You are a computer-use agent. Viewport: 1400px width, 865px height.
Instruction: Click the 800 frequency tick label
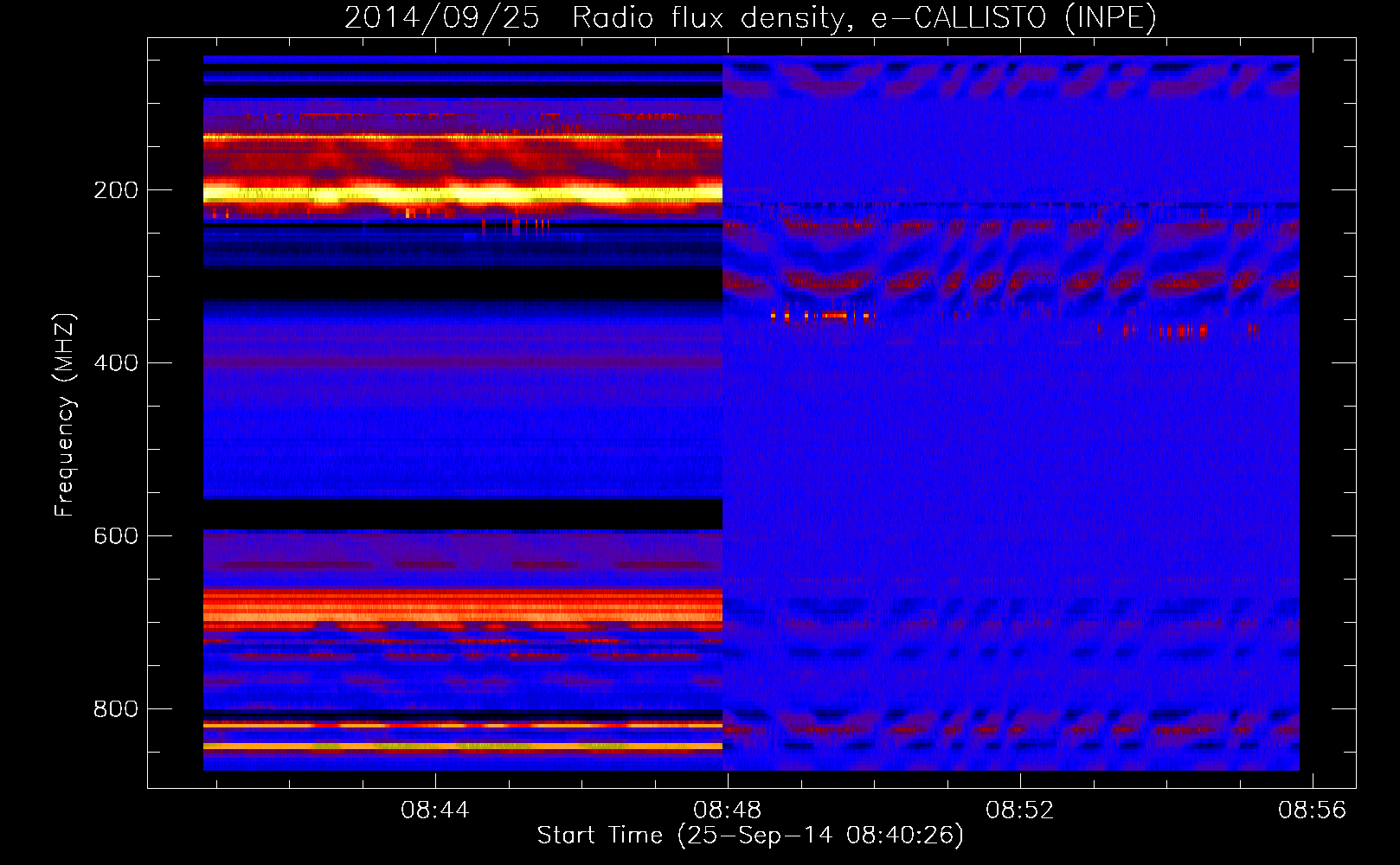[x=116, y=709]
